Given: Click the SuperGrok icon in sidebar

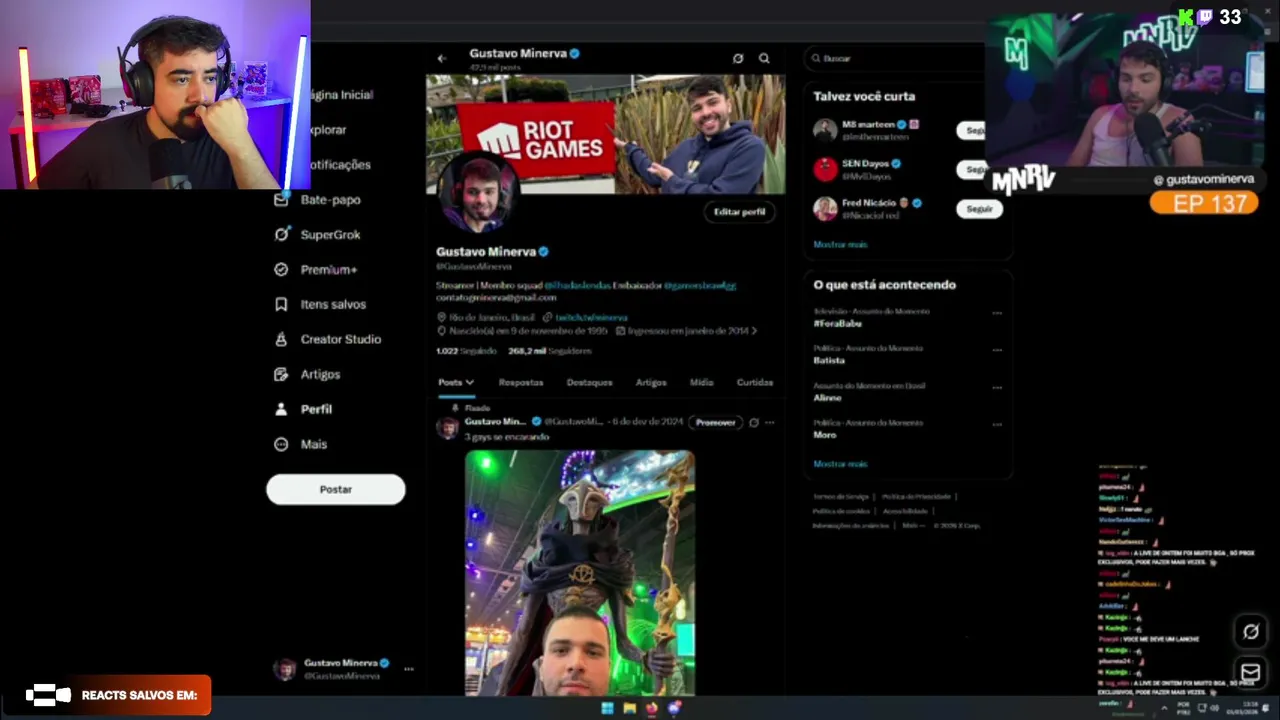Looking at the screenshot, I should (x=281, y=235).
